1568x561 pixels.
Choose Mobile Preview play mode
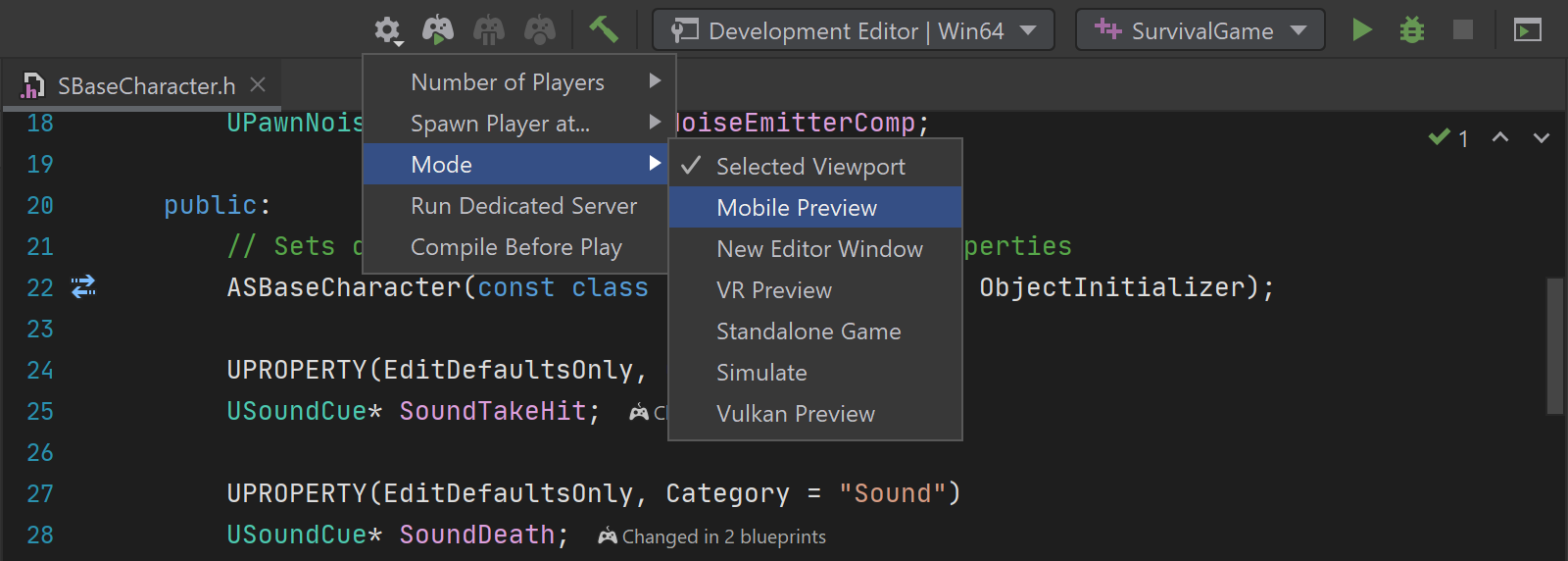point(815,208)
